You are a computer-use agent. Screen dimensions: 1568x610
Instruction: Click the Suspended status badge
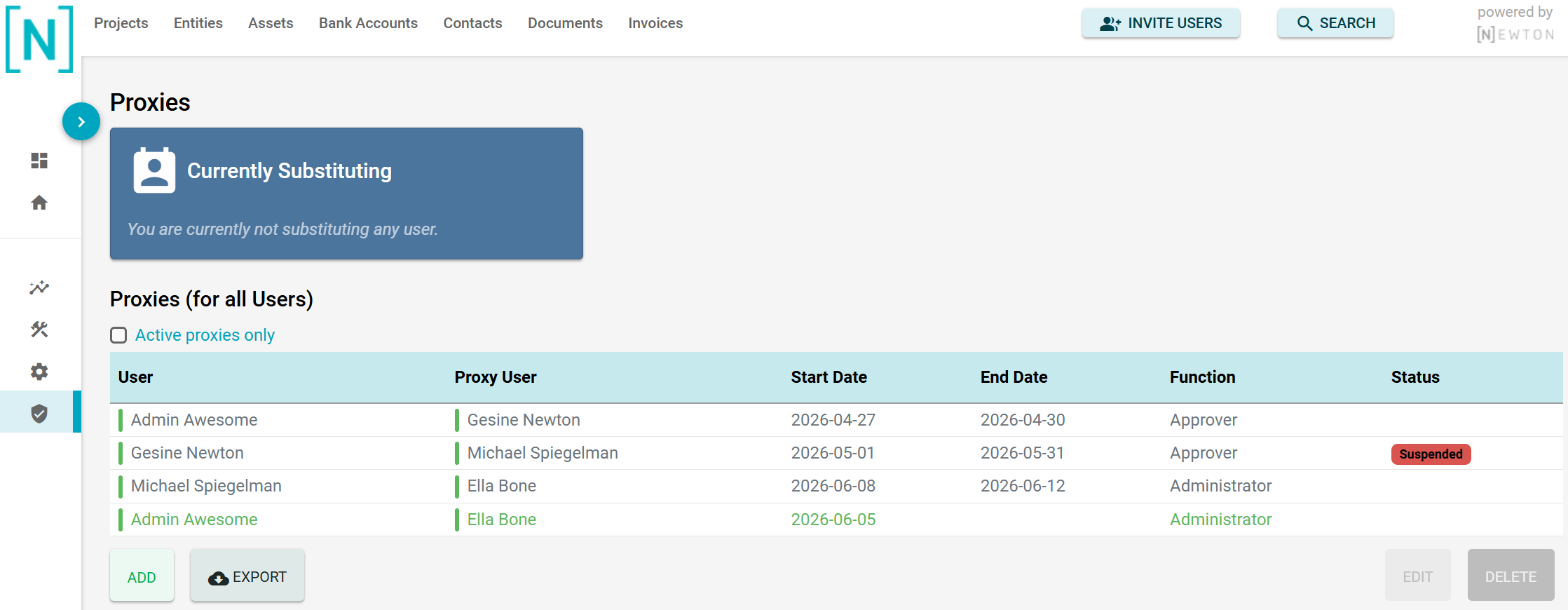pyautogui.click(x=1431, y=454)
